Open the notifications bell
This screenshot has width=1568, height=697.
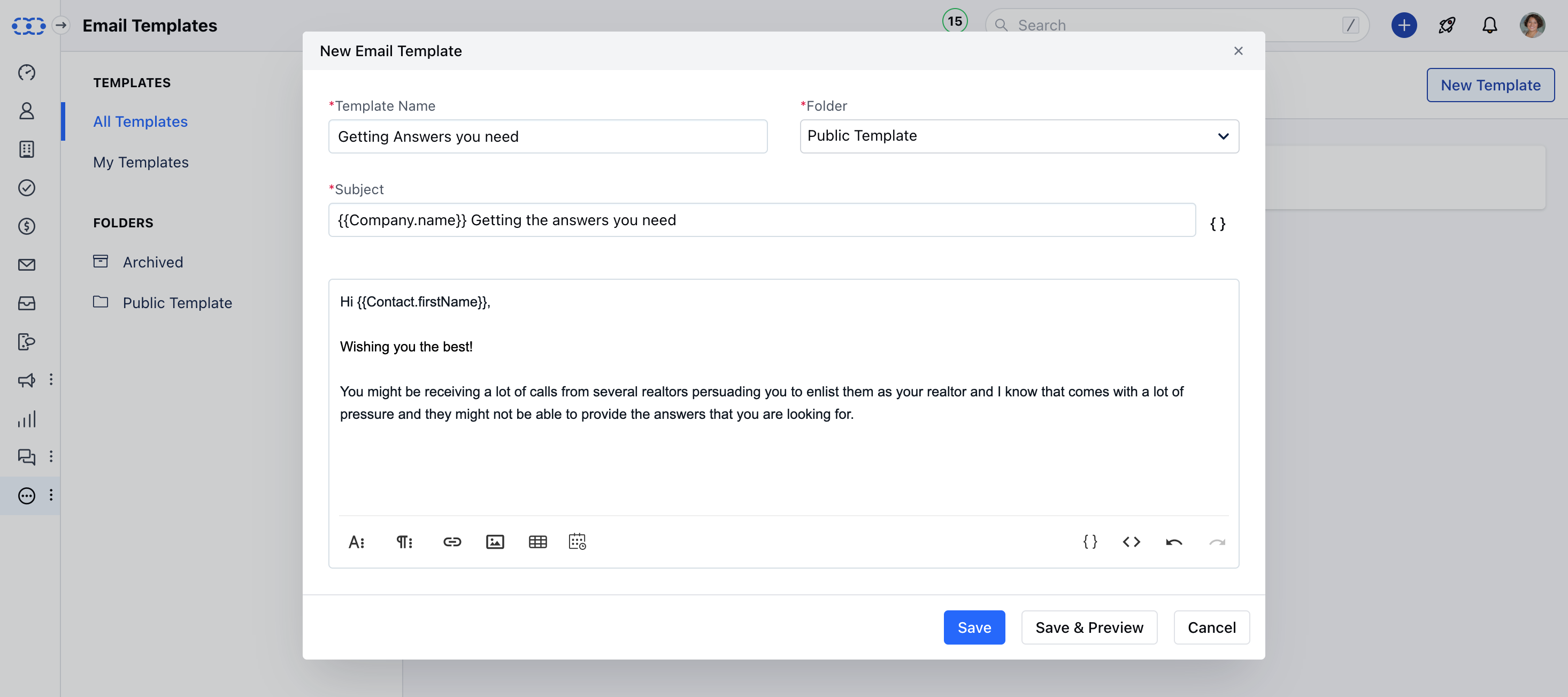click(x=1489, y=26)
